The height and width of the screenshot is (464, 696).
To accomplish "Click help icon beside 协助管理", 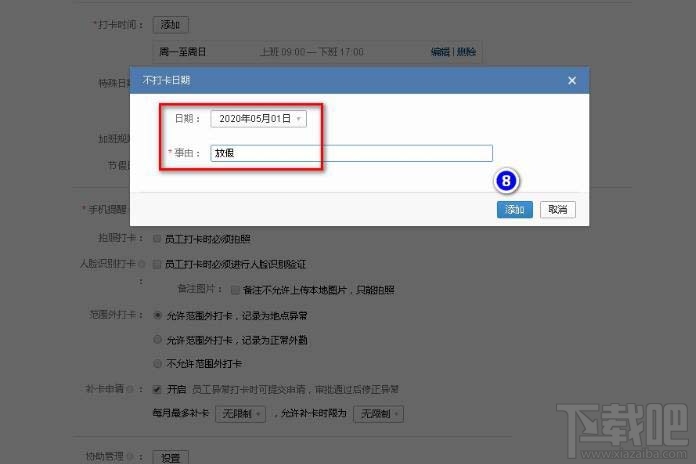I will (x=130, y=456).
